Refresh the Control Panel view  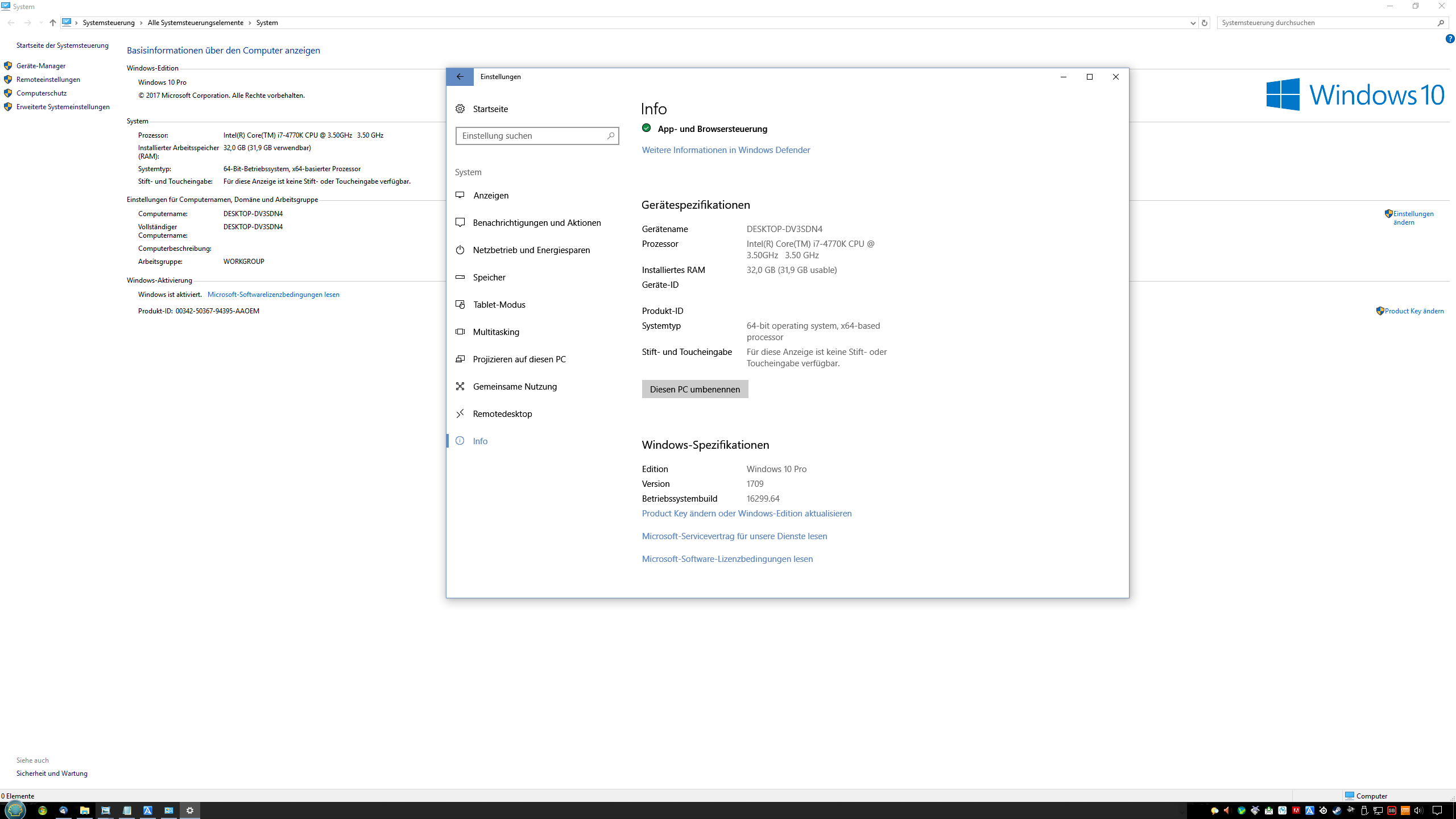[x=1204, y=23]
